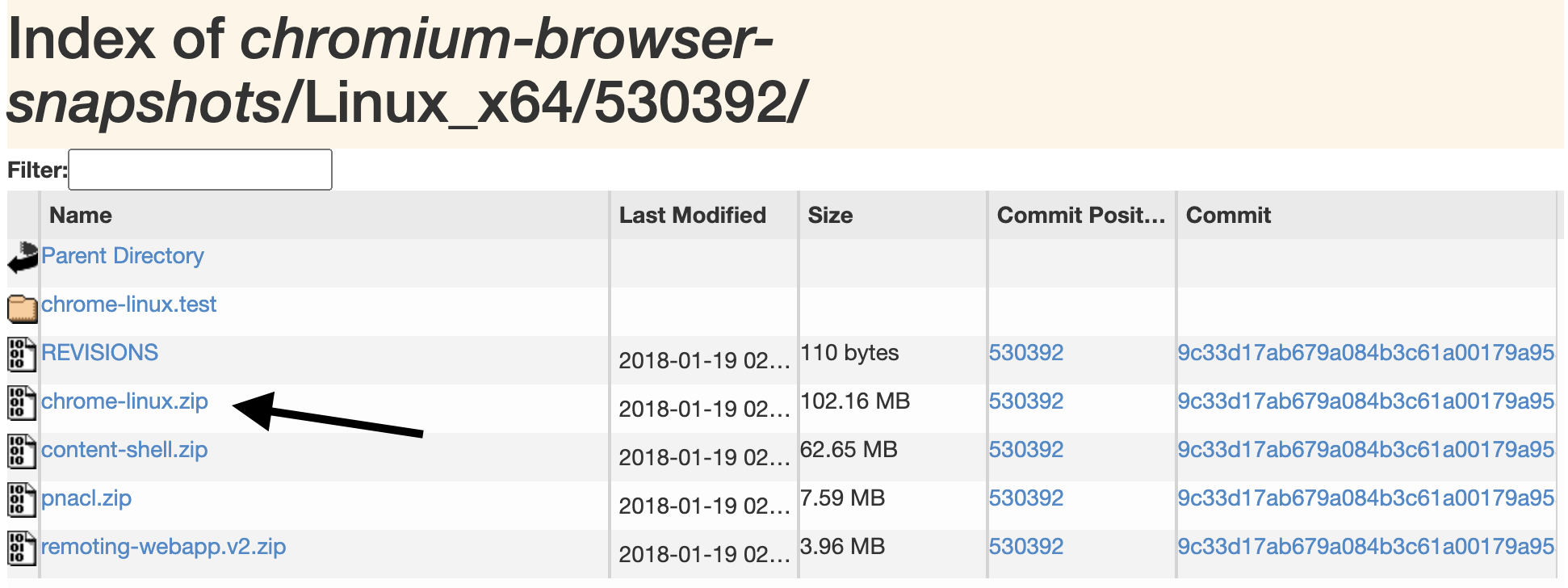
Task: Click the REVISIONS binary file icon
Action: pyautogui.click(x=23, y=355)
